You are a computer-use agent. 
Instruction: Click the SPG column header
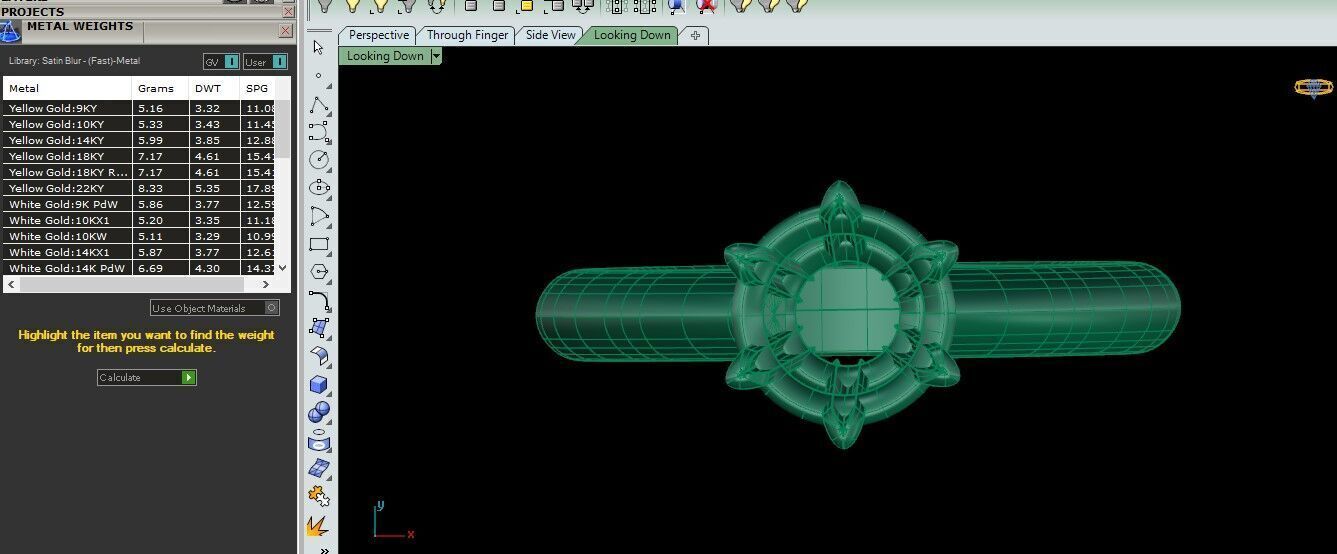pyautogui.click(x=258, y=88)
